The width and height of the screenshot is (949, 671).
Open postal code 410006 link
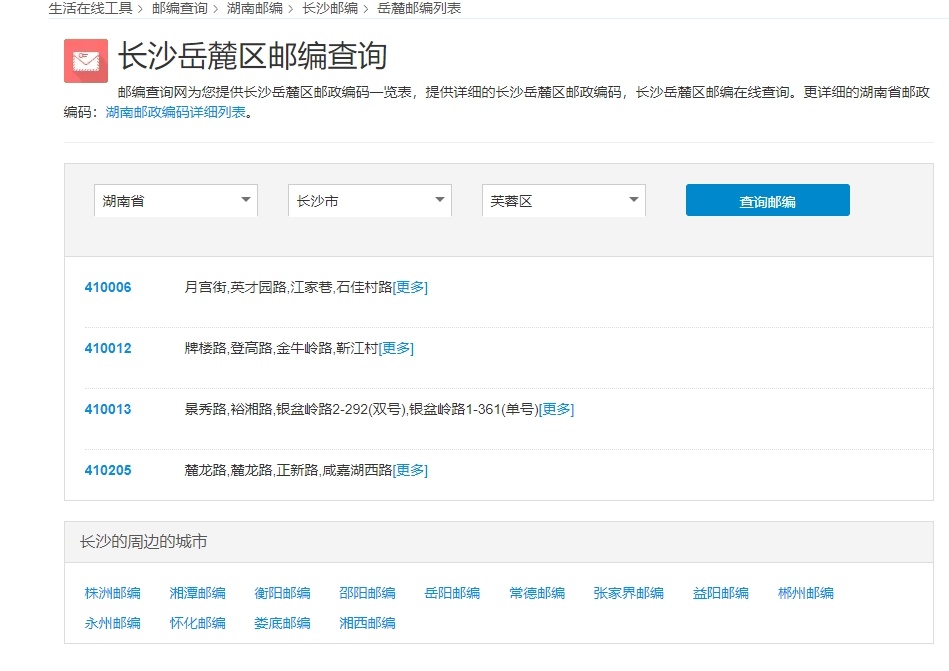click(x=108, y=288)
